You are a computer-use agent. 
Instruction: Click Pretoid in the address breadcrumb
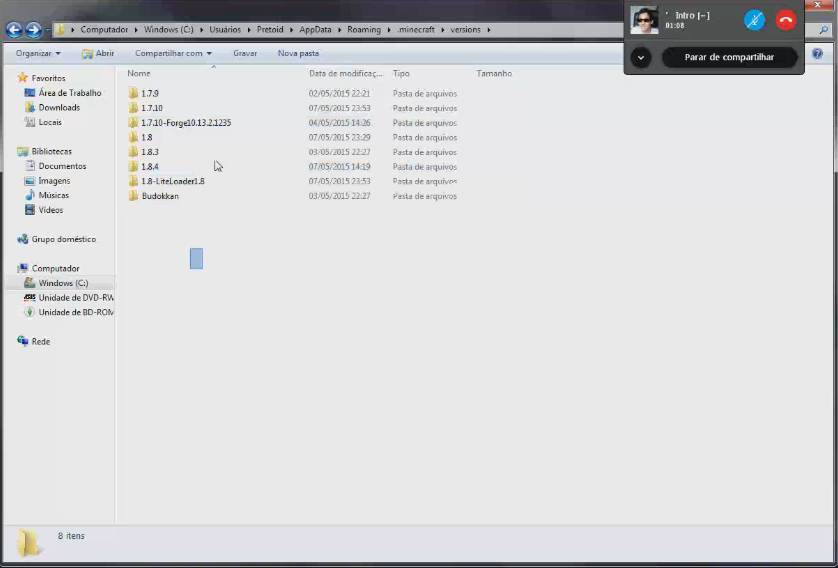click(x=270, y=30)
